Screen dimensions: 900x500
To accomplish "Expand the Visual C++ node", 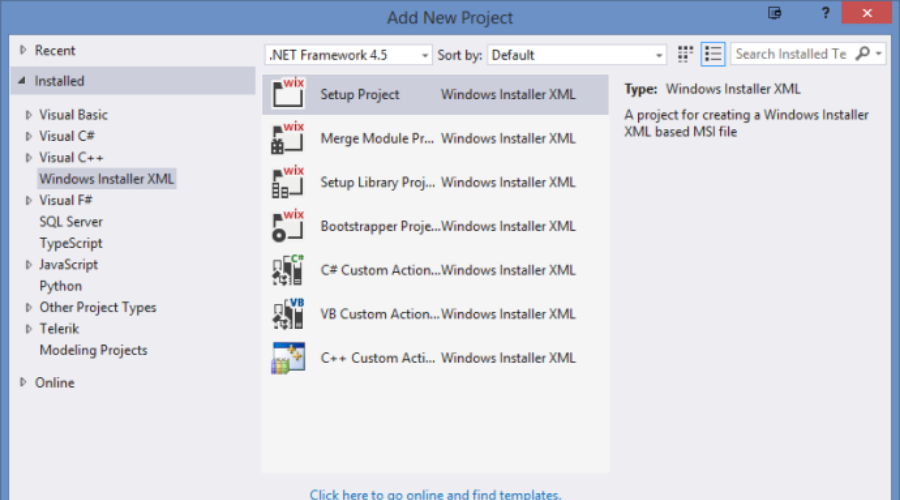I will coord(28,157).
